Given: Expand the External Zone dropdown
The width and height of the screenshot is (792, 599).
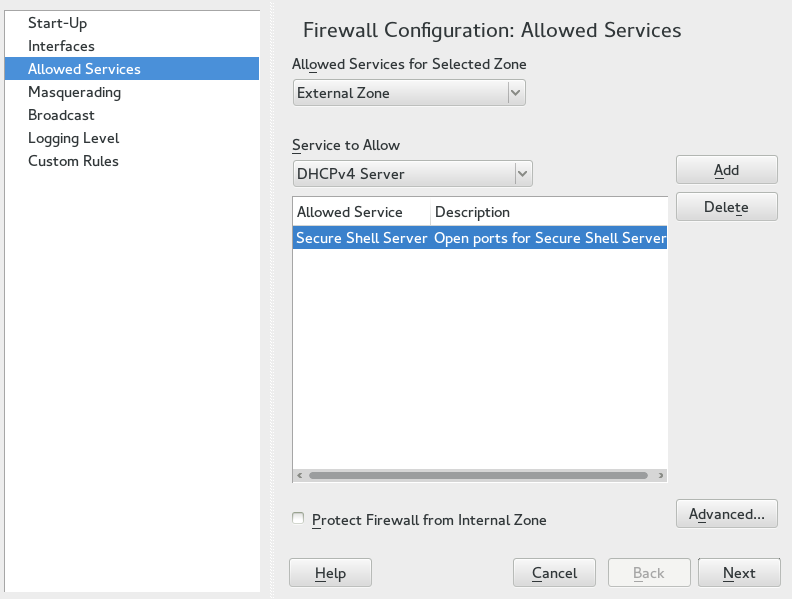Looking at the screenshot, I should pyautogui.click(x=400, y=93).
